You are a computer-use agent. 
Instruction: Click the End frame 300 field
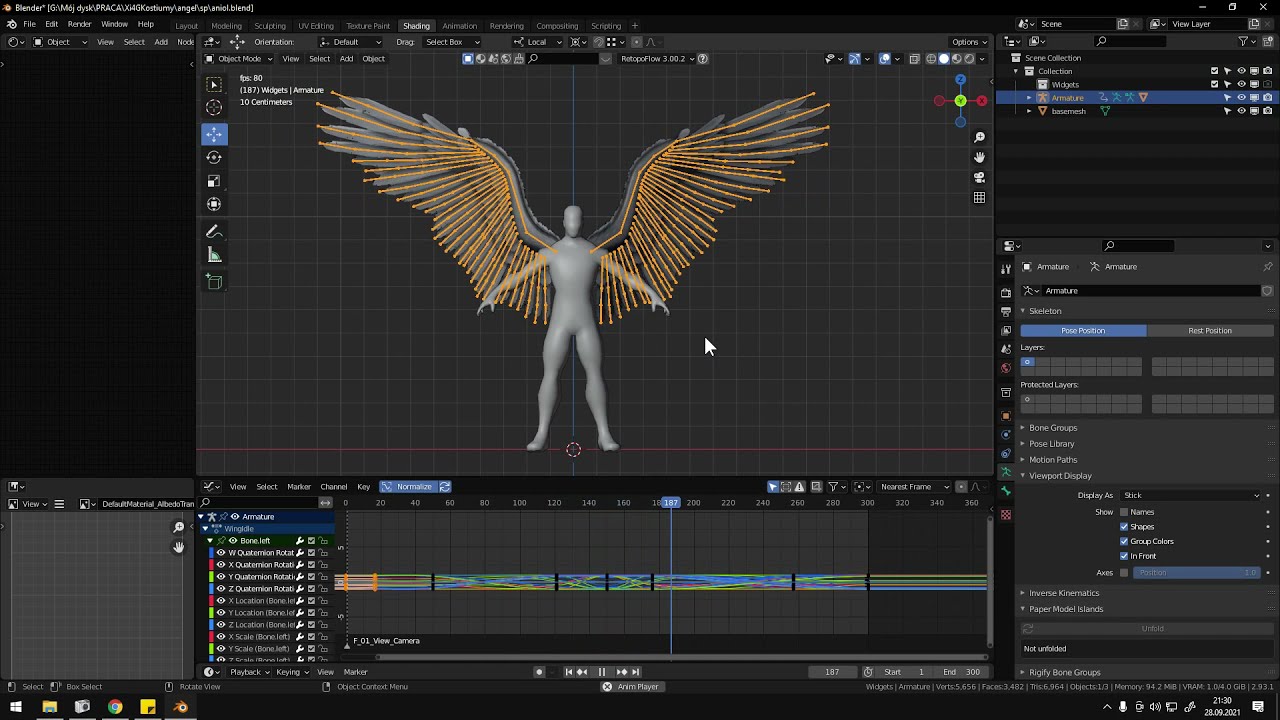pos(962,672)
